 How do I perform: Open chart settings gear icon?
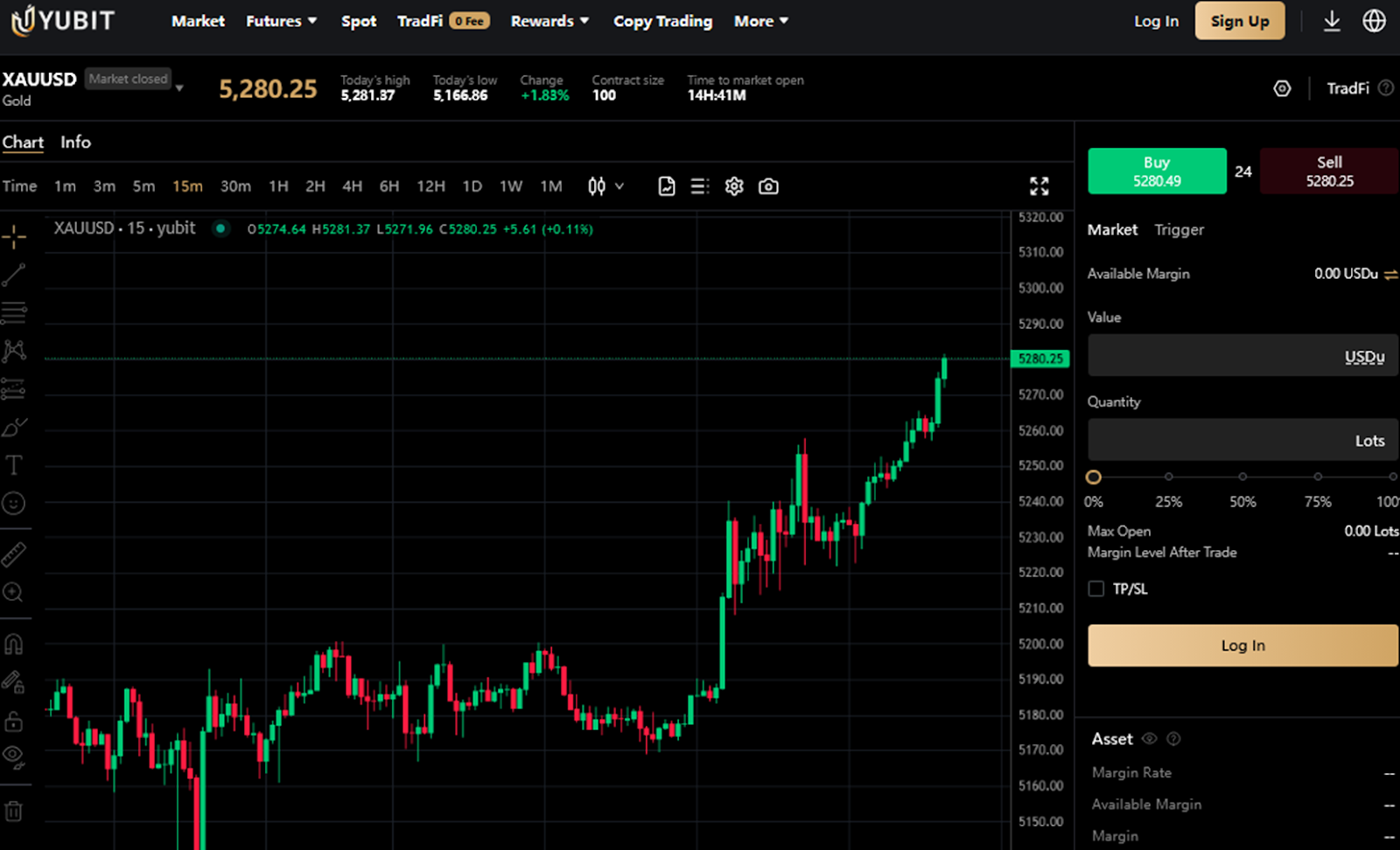click(734, 186)
